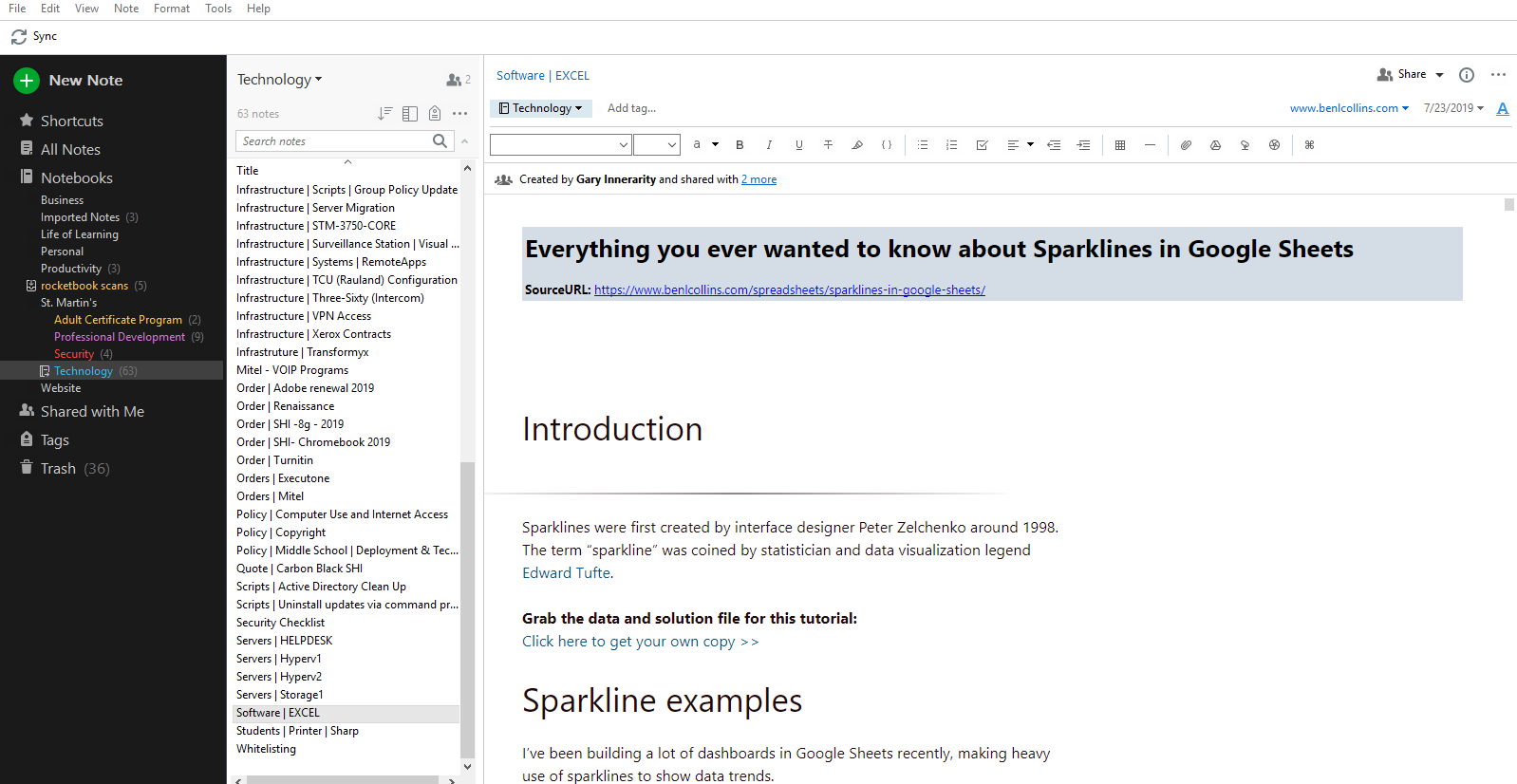Click the filter by tag icon
Viewport: 1517px width, 784px height.
pyautogui.click(x=435, y=114)
